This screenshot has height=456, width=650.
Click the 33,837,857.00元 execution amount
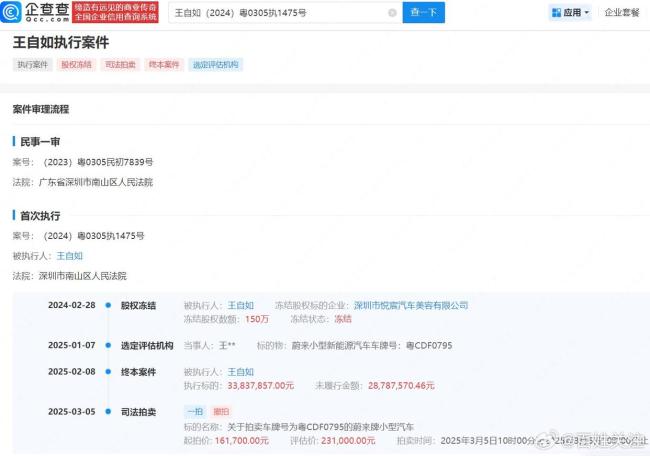[x=260, y=386]
